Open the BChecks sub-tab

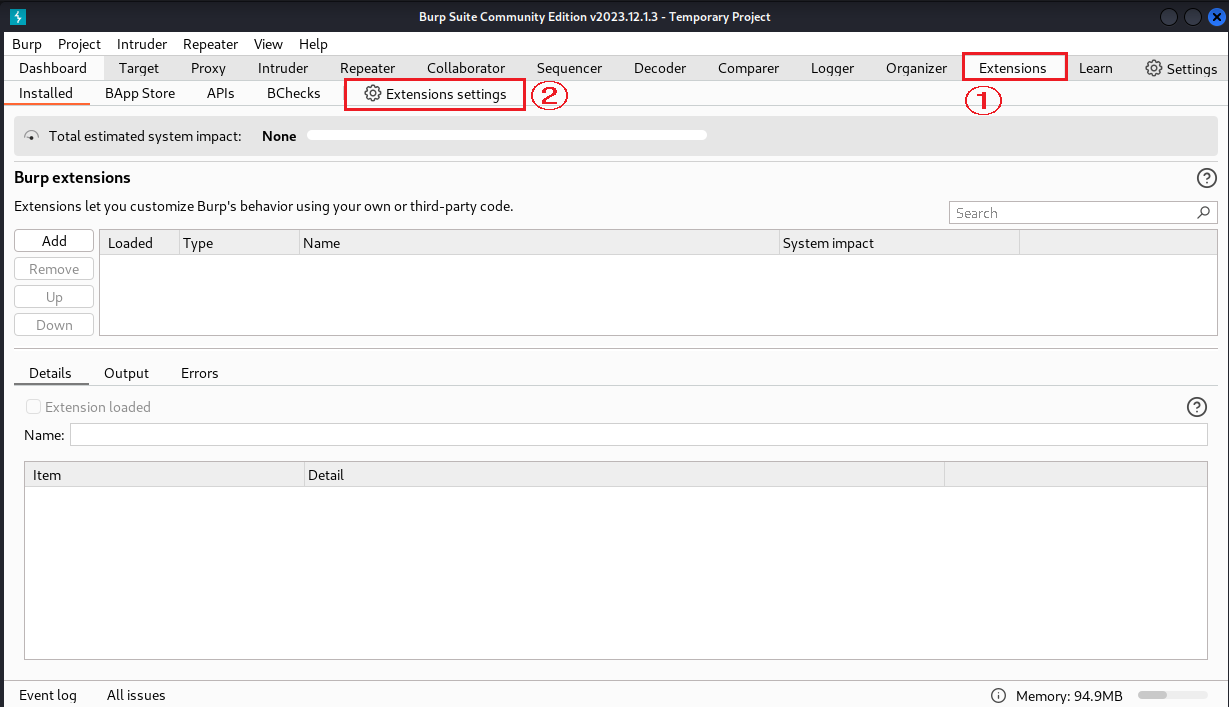pos(293,93)
